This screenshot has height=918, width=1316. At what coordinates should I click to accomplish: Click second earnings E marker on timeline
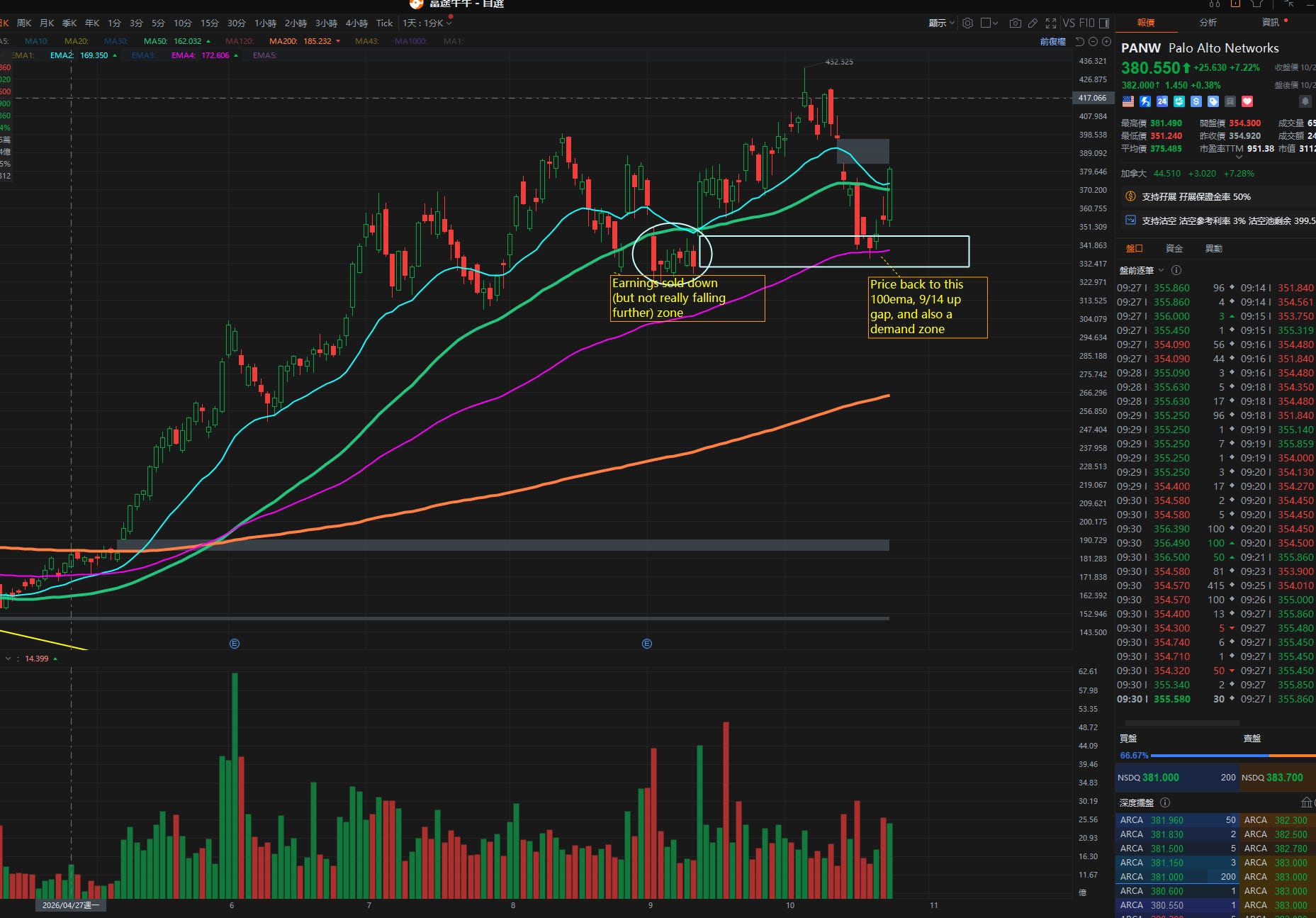point(646,644)
